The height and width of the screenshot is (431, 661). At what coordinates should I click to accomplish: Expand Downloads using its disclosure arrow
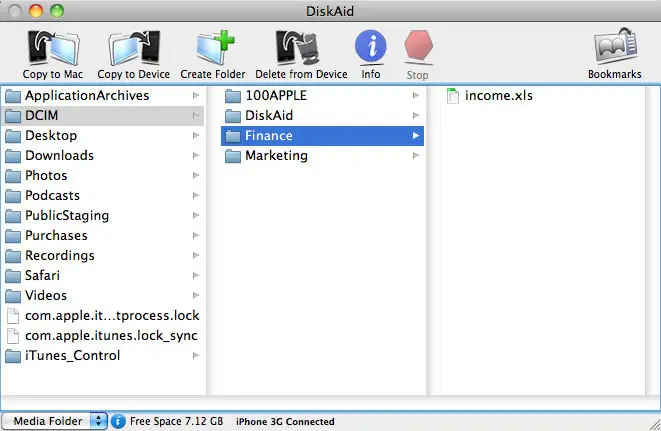196,156
